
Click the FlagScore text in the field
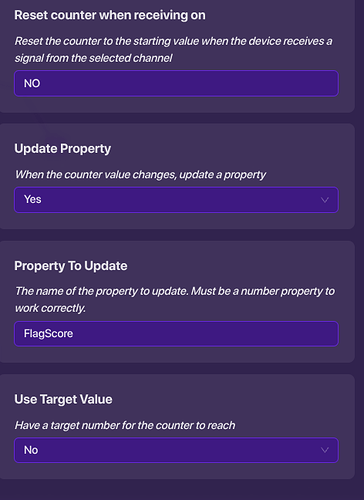tap(48, 334)
